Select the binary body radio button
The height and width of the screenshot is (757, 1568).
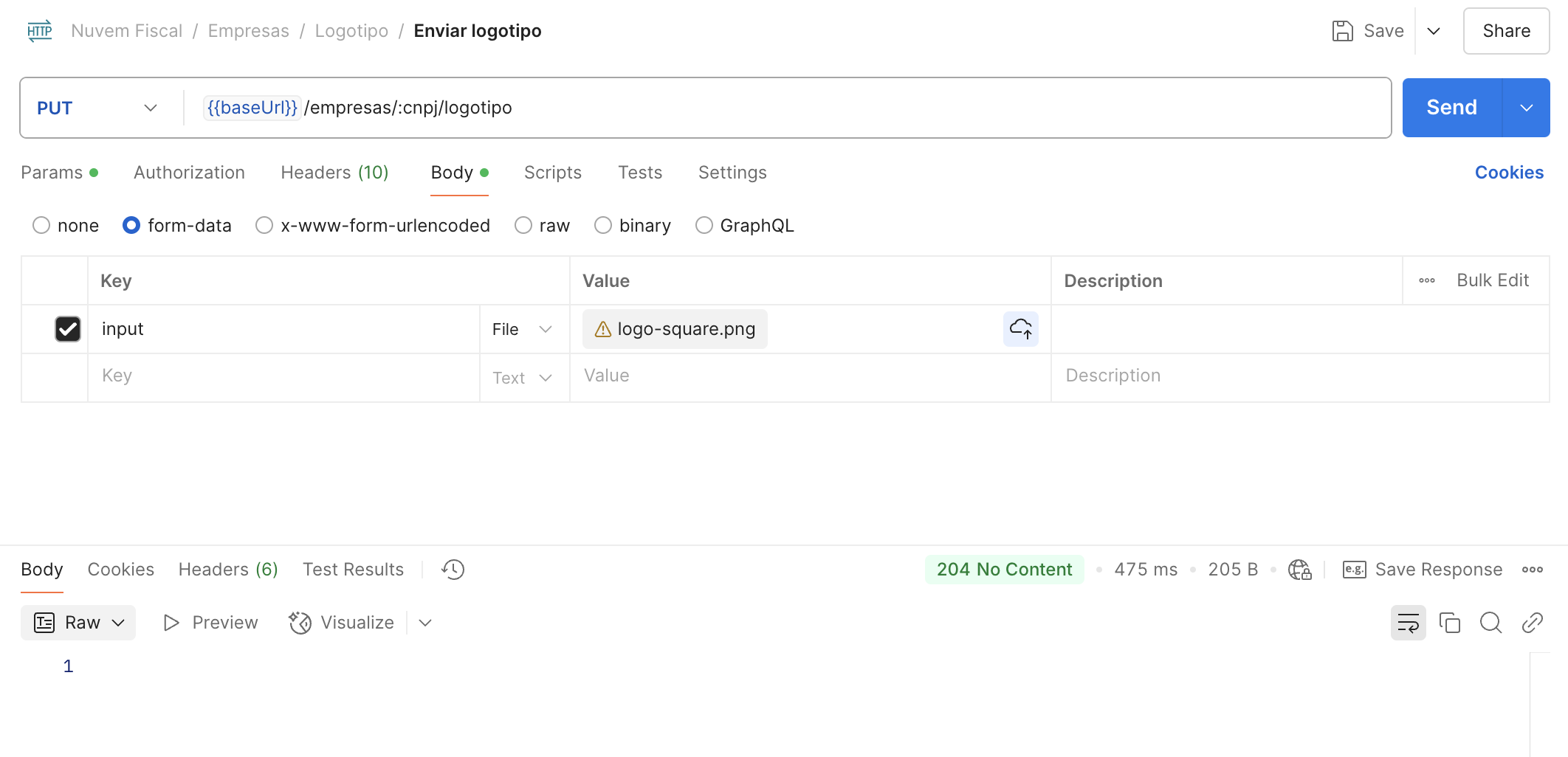[x=603, y=225]
